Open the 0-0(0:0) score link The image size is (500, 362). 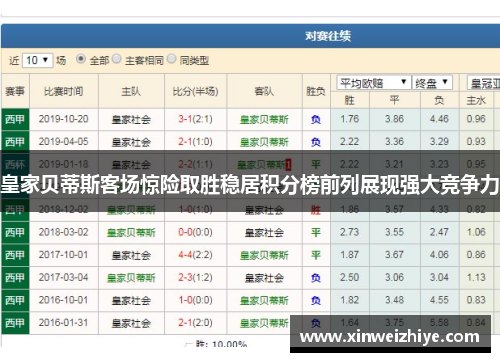point(195,232)
